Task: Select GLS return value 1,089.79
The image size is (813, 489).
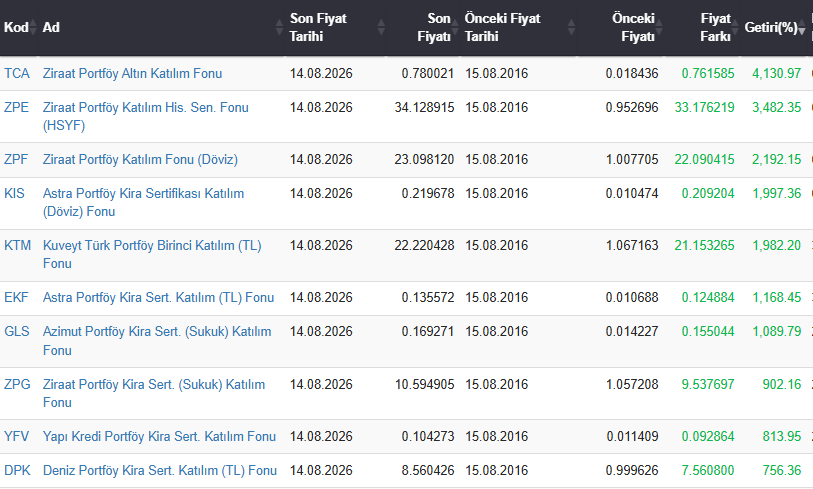Action: pyautogui.click(x=777, y=331)
